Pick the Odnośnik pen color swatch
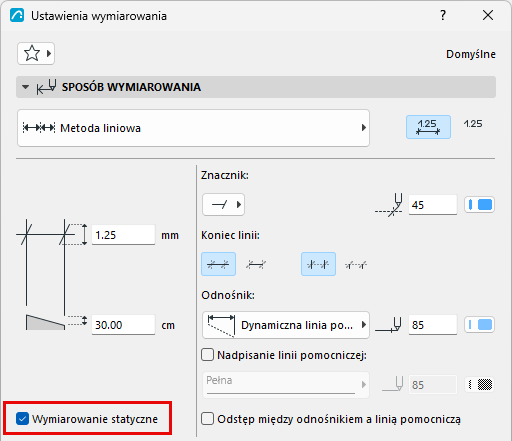Viewport: 512px width, 441px height. [x=479, y=325]
